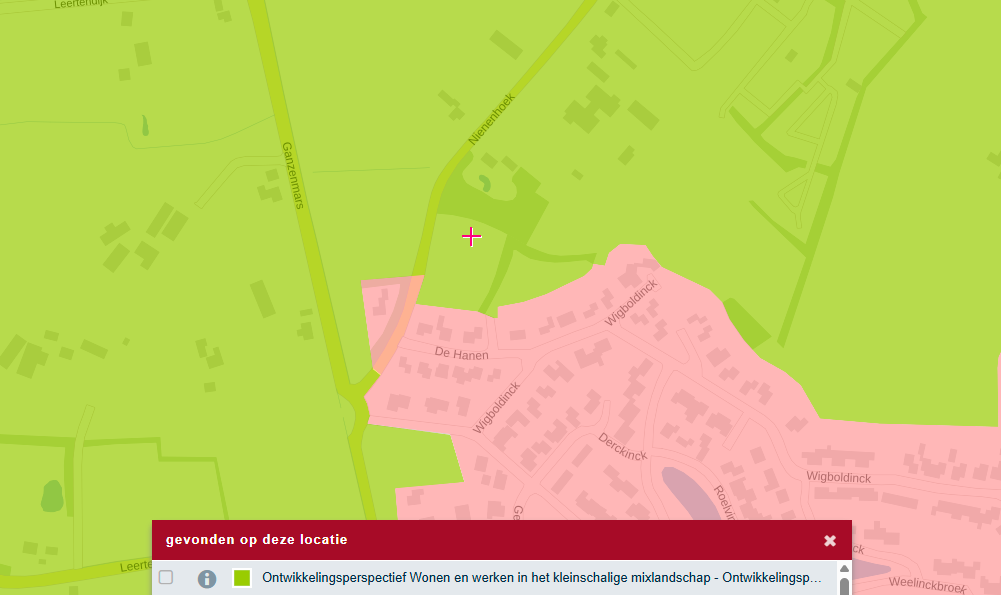Click the Nienenhoek street label
The width and height of the screenshot is (1001, 595).
[x=491, y=119]
